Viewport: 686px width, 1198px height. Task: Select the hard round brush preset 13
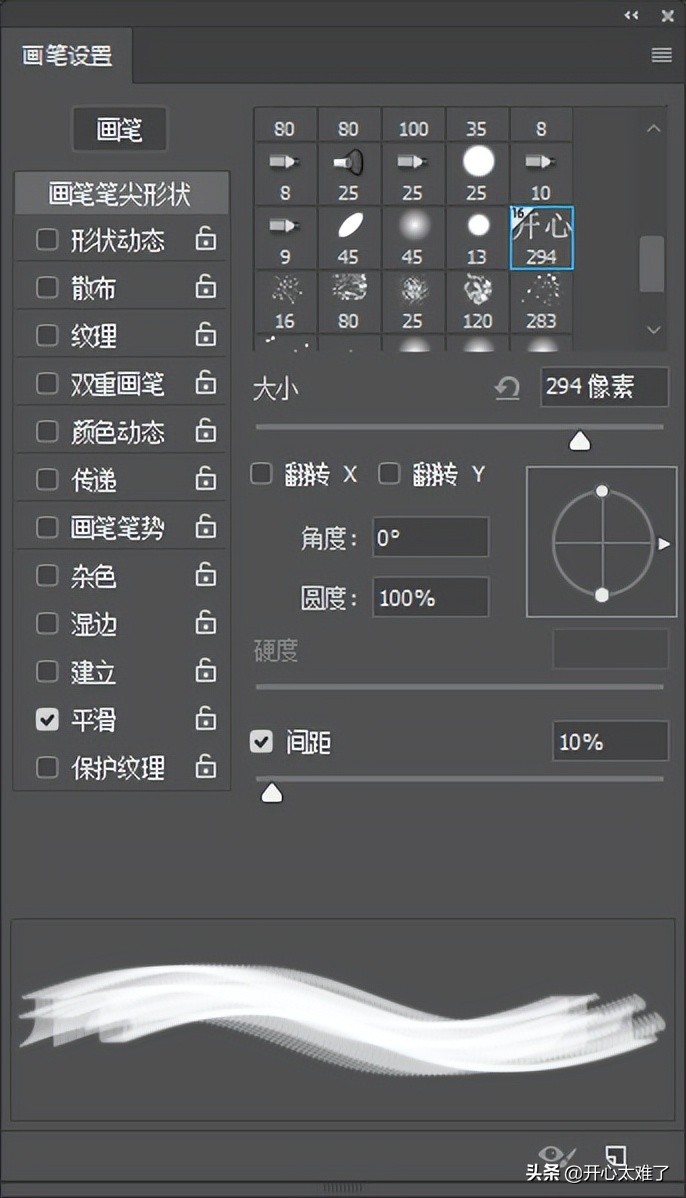477,238
